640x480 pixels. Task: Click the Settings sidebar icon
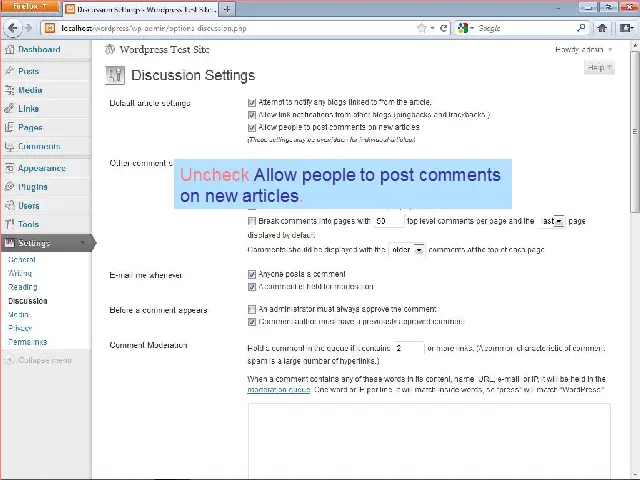(x=9, y=243)
